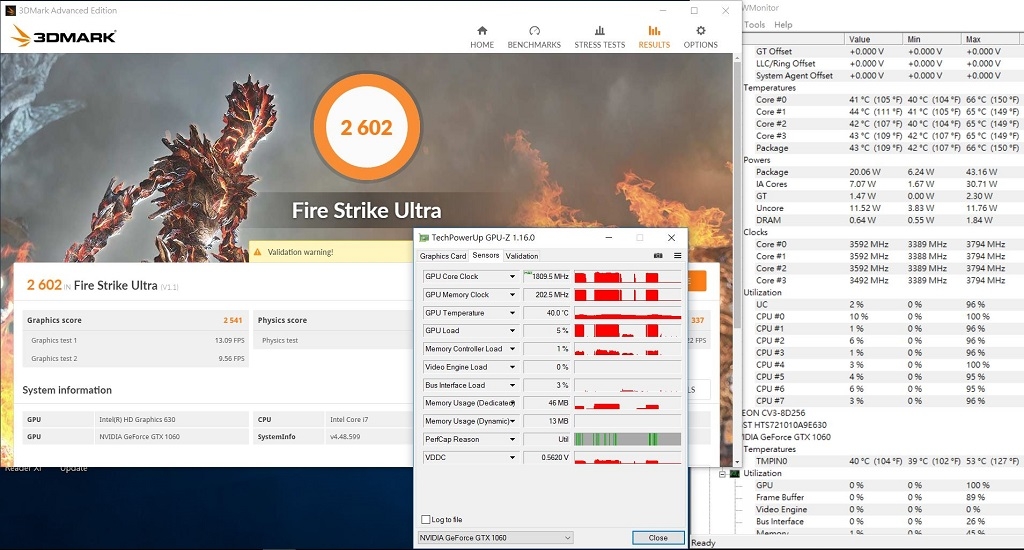Screen dimensions: 1024x550
Task: Open Memory Usage (Dynamic) dropdown
Action: [x=513, y=421]
